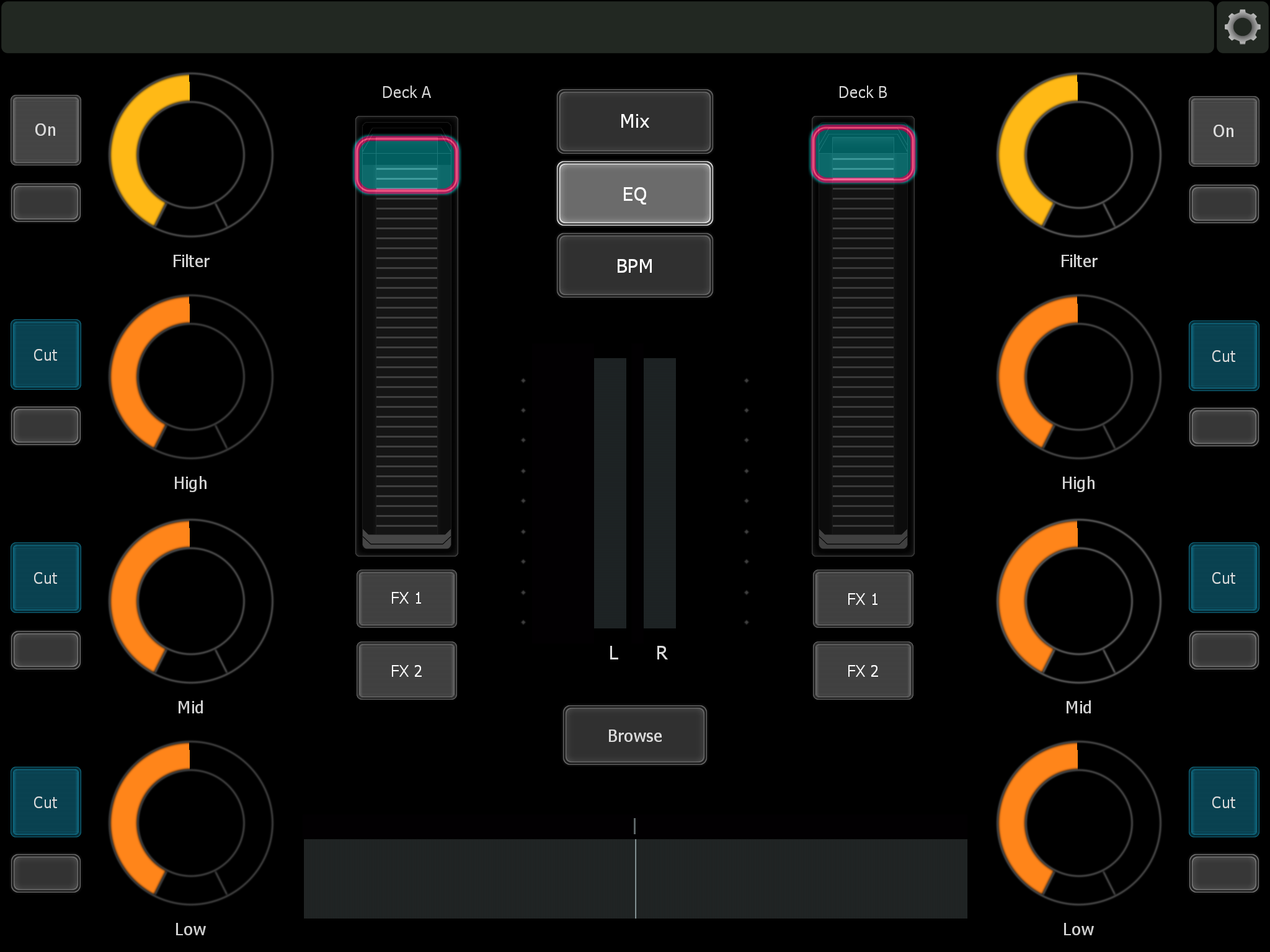This screenshot has width=1270, height=952.
Task: Open settings with the gear icon
Action: pyautogui.click(x=1242, y=27)
